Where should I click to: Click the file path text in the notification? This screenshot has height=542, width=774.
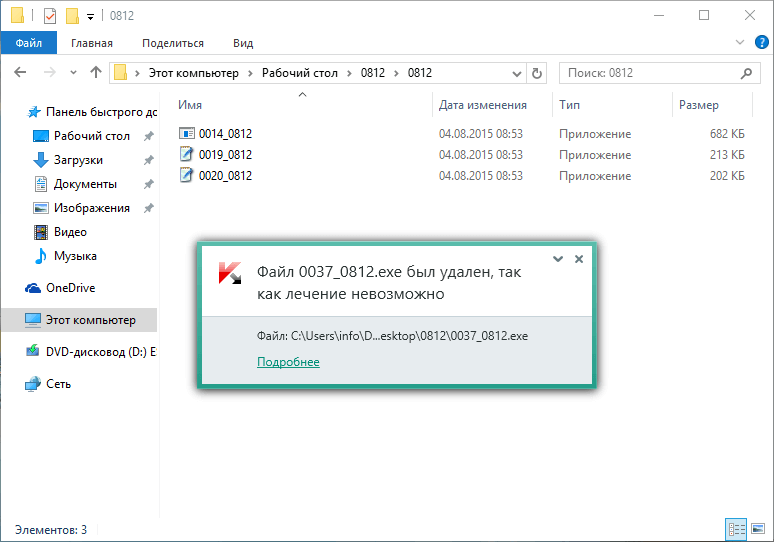(x=392, y=336)
